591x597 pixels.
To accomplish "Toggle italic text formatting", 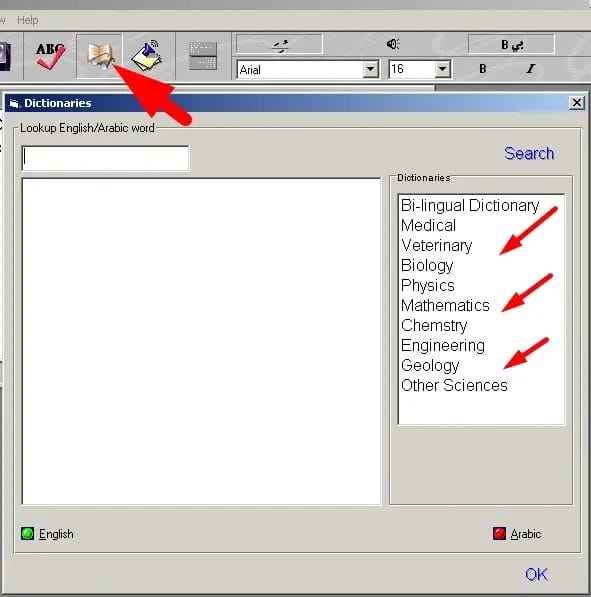I will tap(530, 69).
